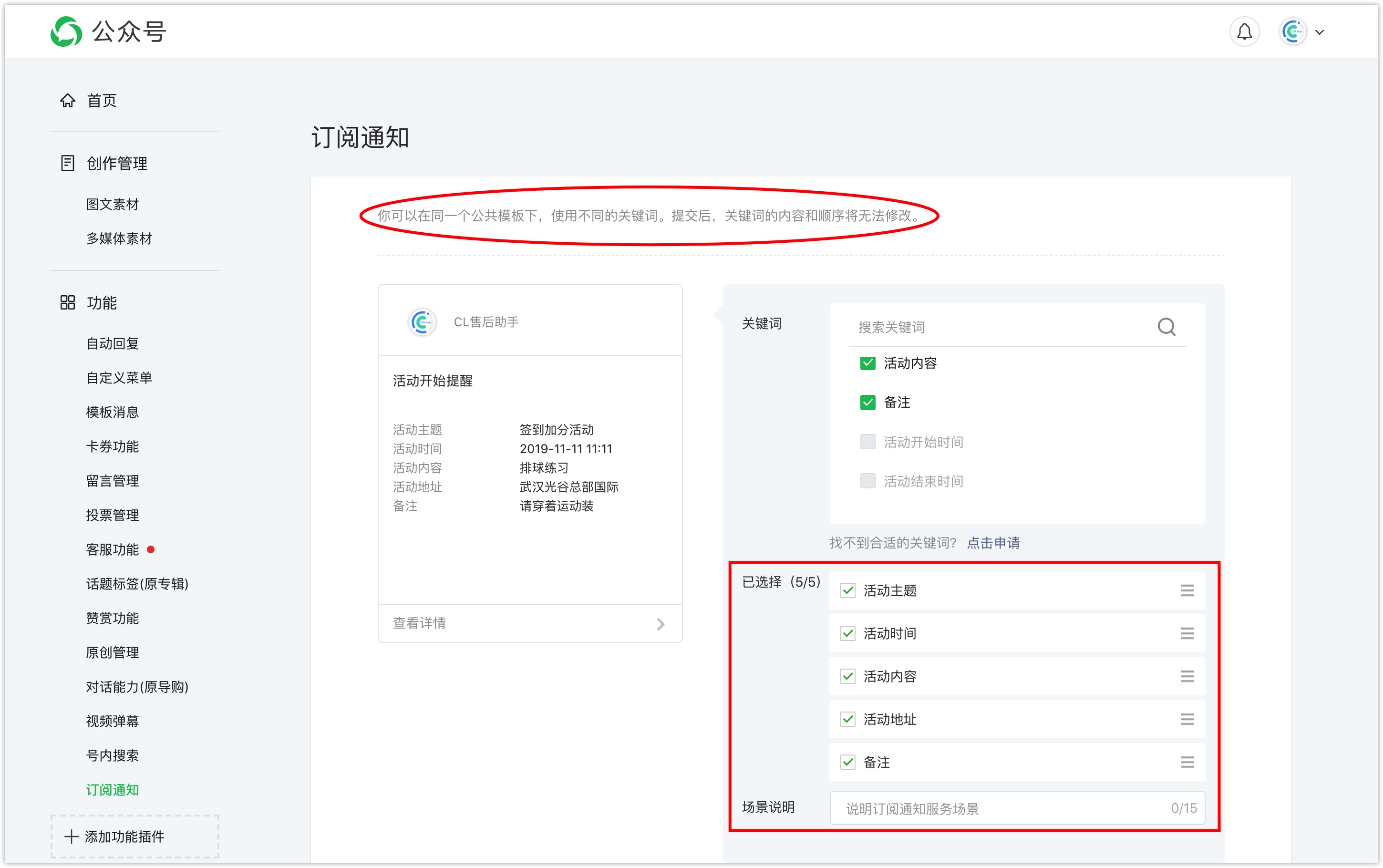Screen dimensions: 1383x868
Task: Open 赞赏功能 in sidebar
Action: click(113, 618)
